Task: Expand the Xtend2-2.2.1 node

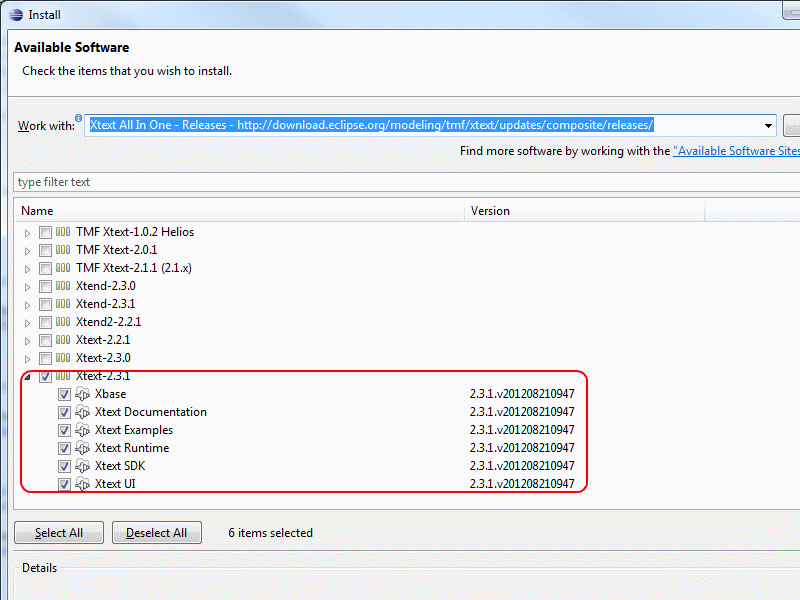Action: [28, 323]
